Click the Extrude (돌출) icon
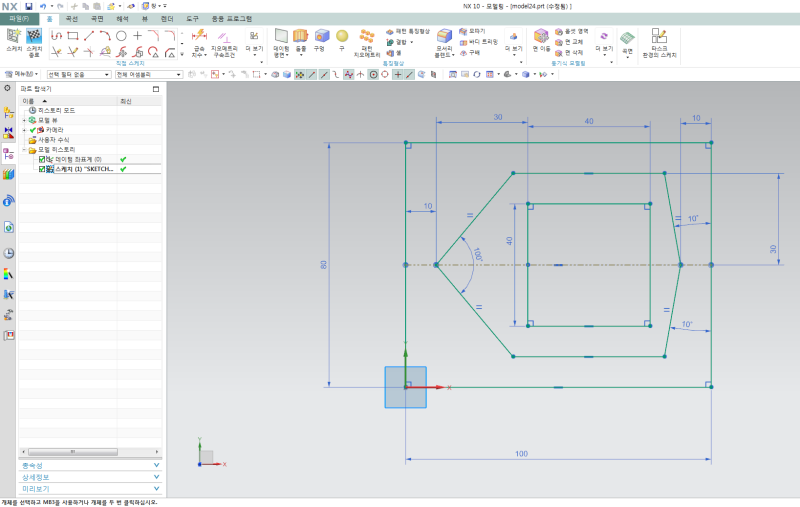The height and width of the screenshot is (507, 800). pyautogui.click(x=300, y=37)
